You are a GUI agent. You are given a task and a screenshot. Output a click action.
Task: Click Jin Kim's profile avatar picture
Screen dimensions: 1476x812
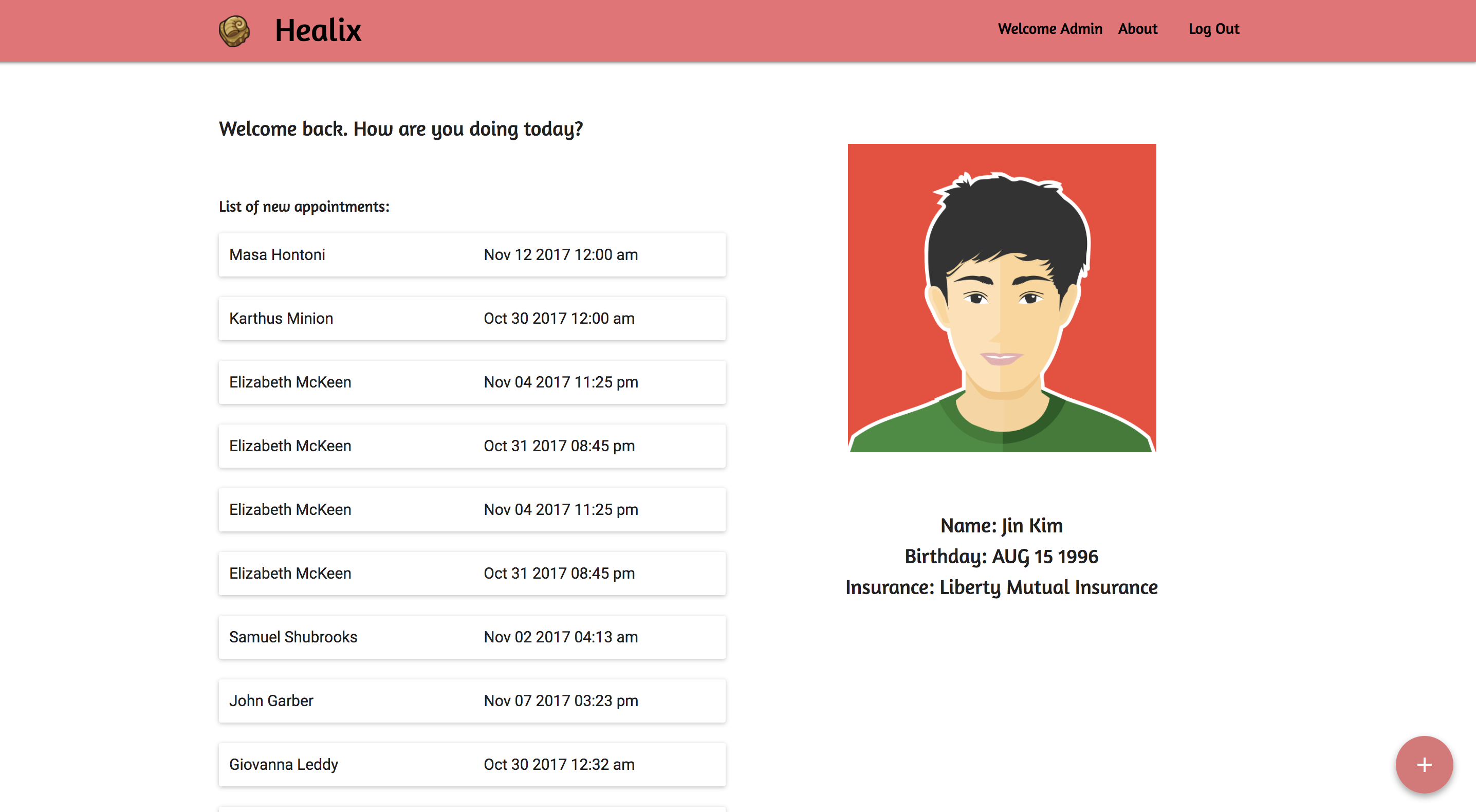(x=1002, y=298)
